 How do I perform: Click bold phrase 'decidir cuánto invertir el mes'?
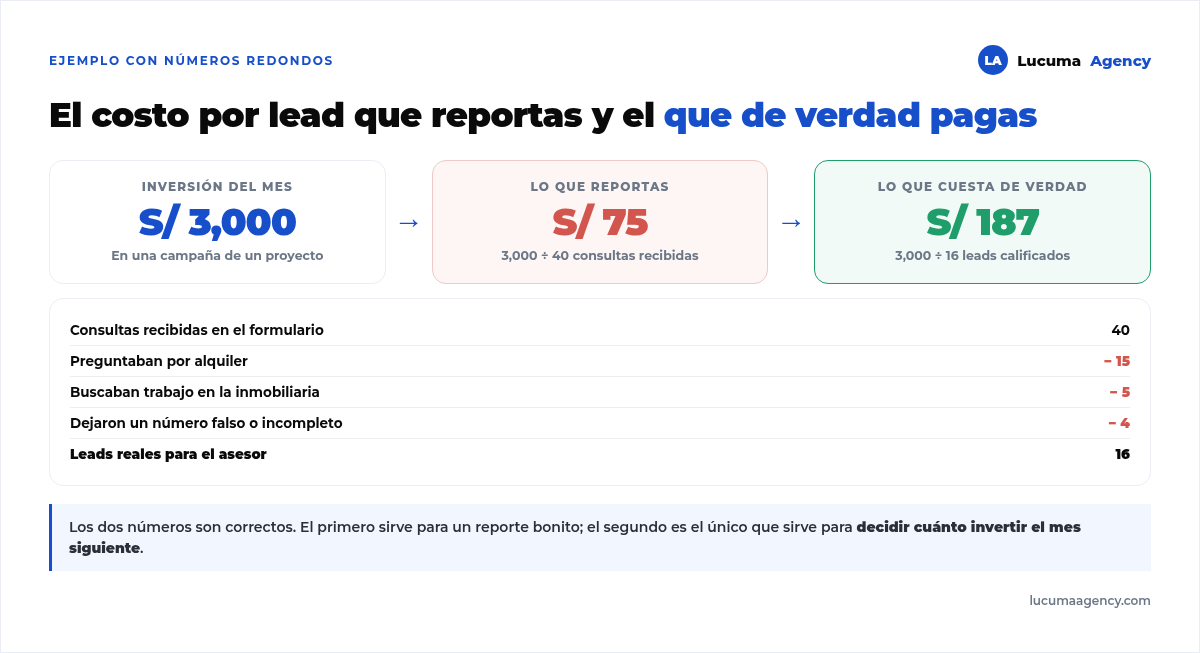969,527
